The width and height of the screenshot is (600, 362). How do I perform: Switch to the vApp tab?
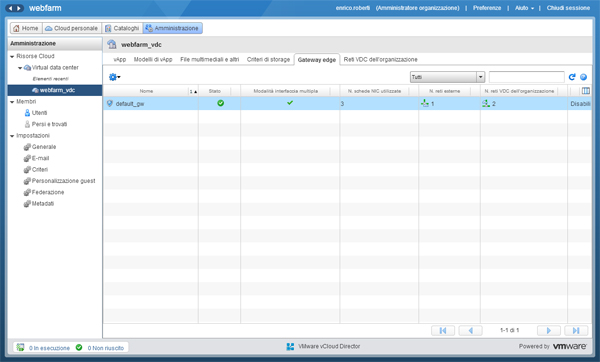(119, 60)
